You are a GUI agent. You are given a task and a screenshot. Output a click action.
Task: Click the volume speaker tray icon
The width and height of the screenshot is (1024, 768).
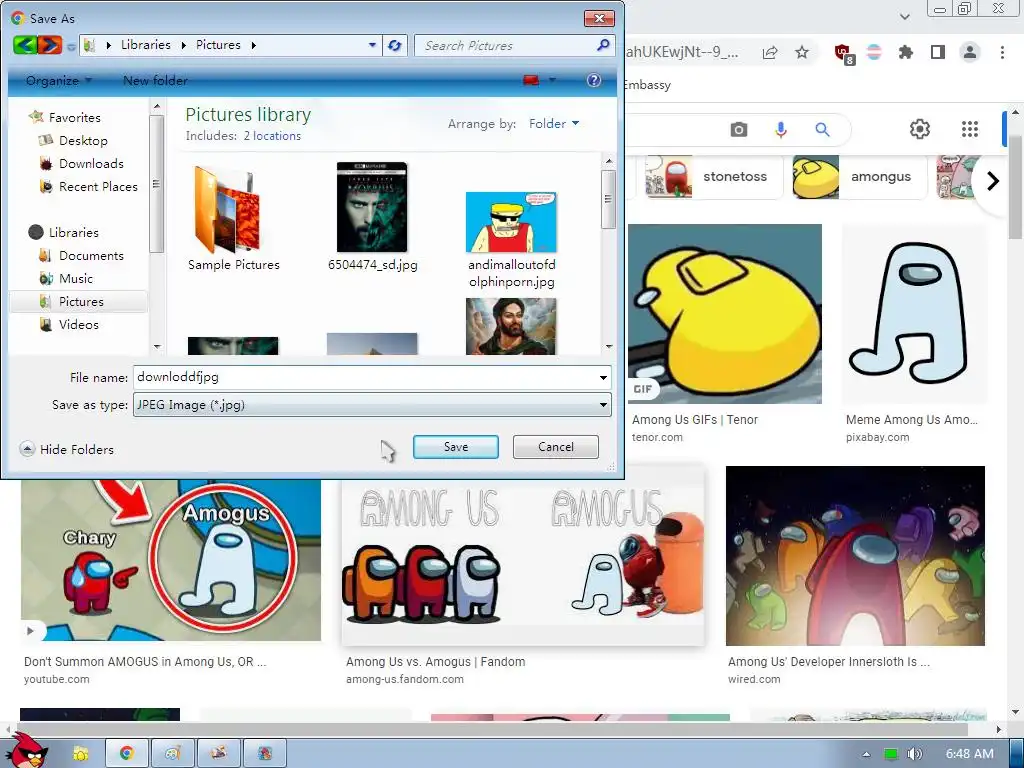click(915, 754)
